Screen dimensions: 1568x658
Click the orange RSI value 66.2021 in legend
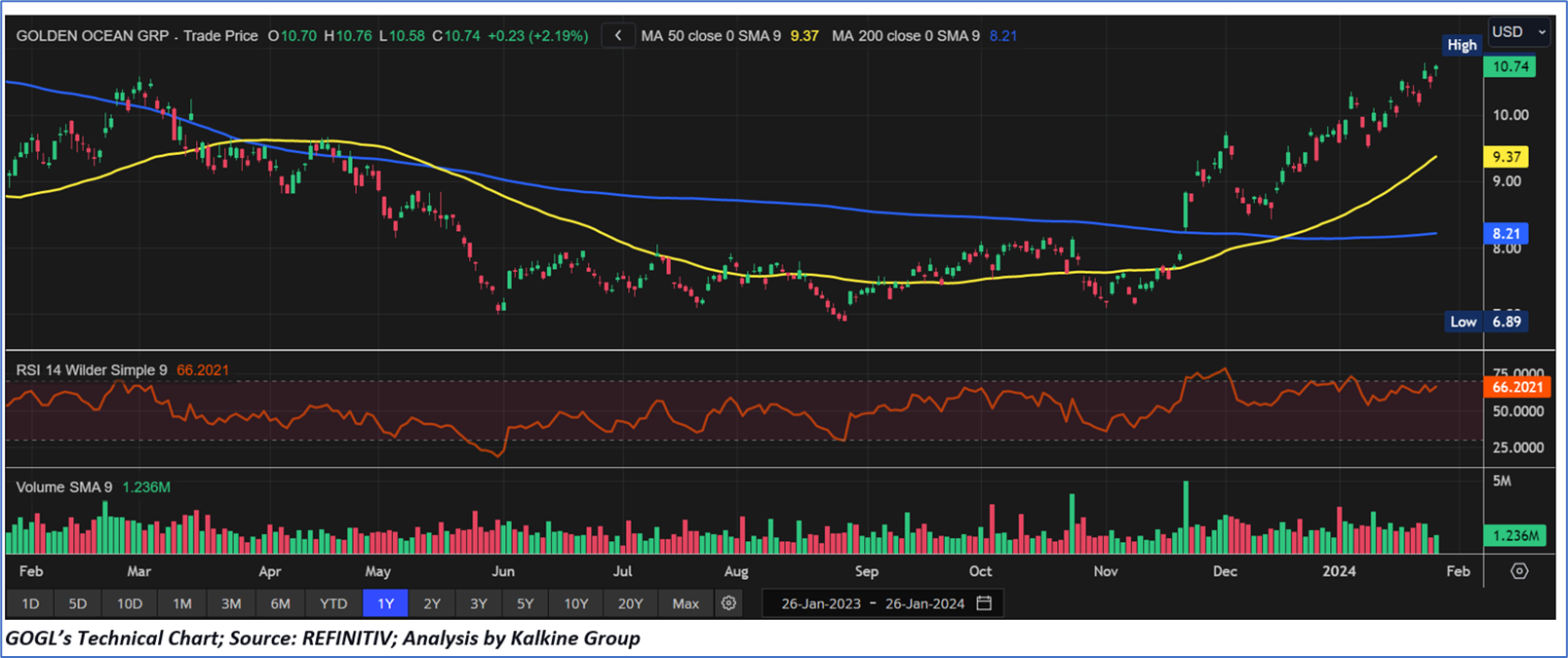pos(203,370)
